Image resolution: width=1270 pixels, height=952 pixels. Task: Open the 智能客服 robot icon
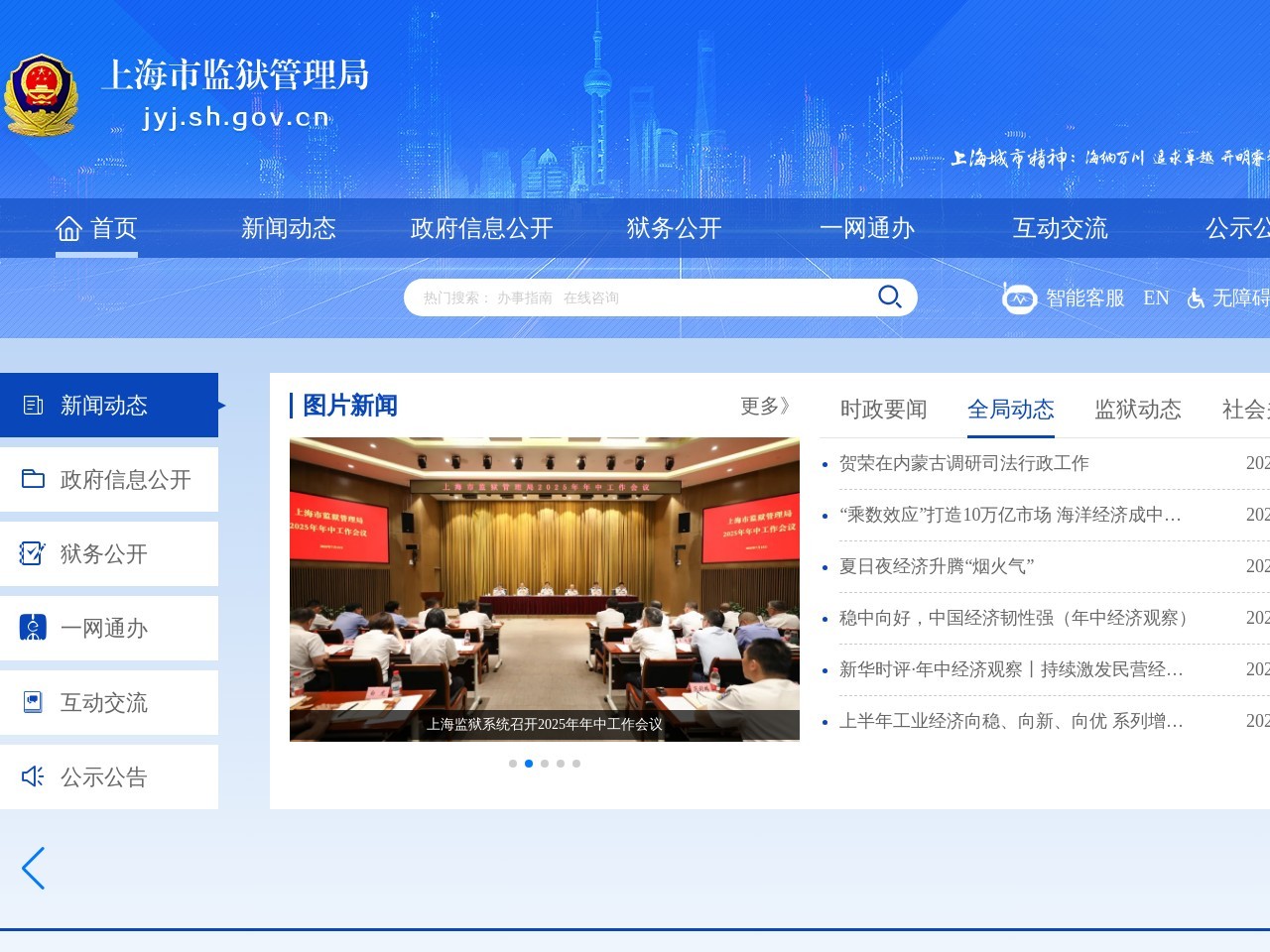(1019, 297)
